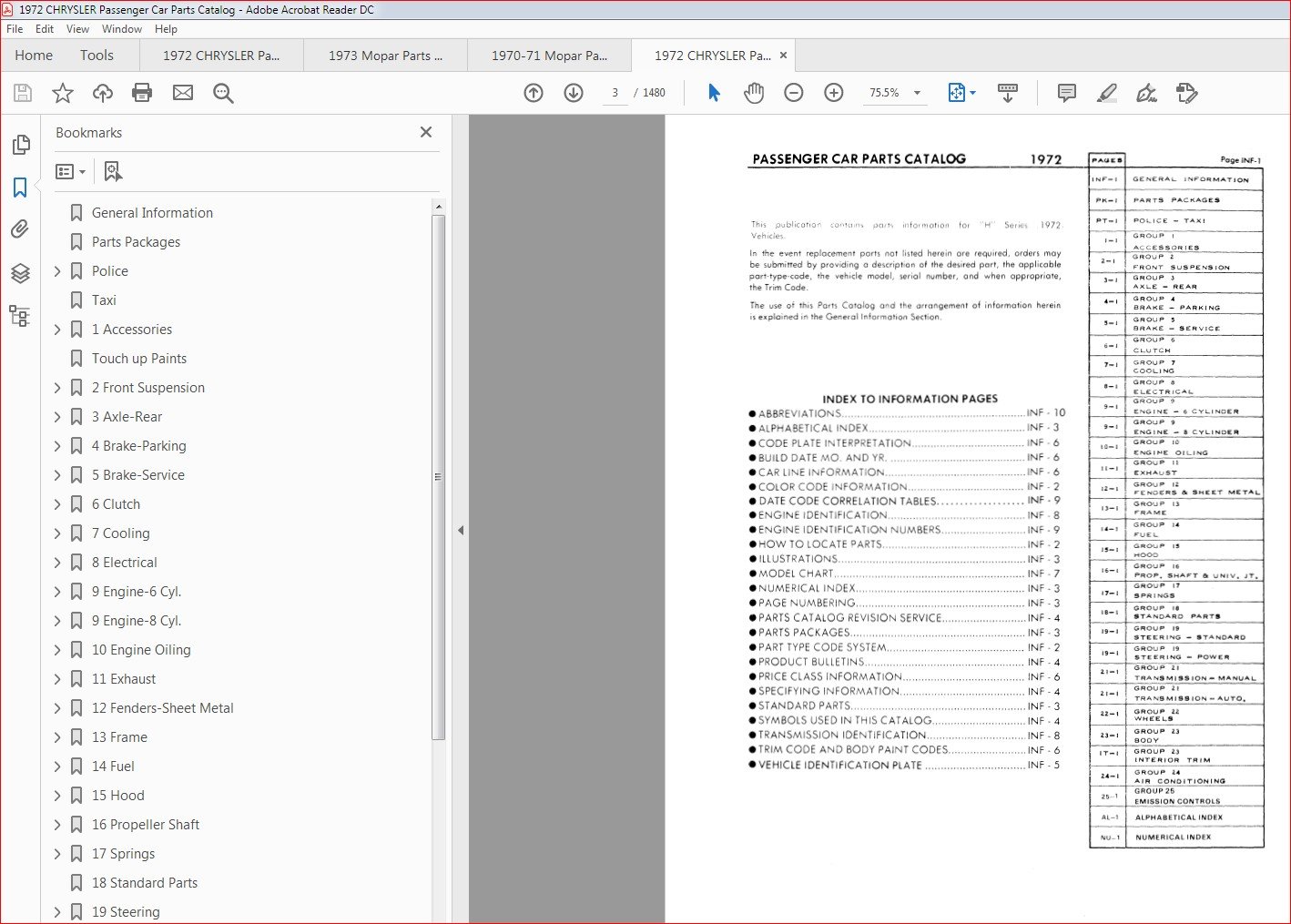The image size is (1291, 924).
Task: Open the Model Tree side panel
Action: (x=20, y=316)
